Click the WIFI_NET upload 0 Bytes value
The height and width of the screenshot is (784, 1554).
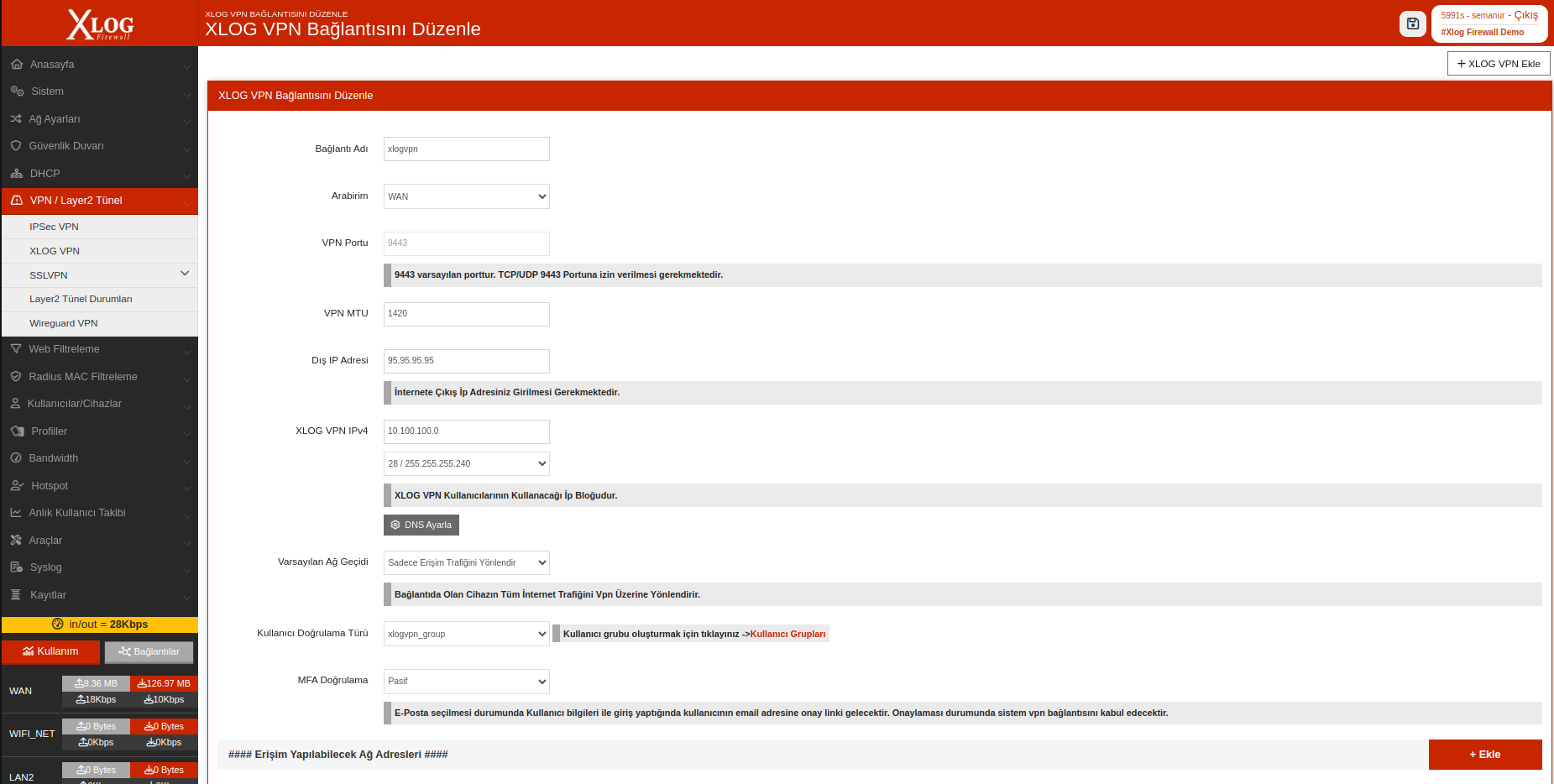pyautogui.click(x=96, y=726)
